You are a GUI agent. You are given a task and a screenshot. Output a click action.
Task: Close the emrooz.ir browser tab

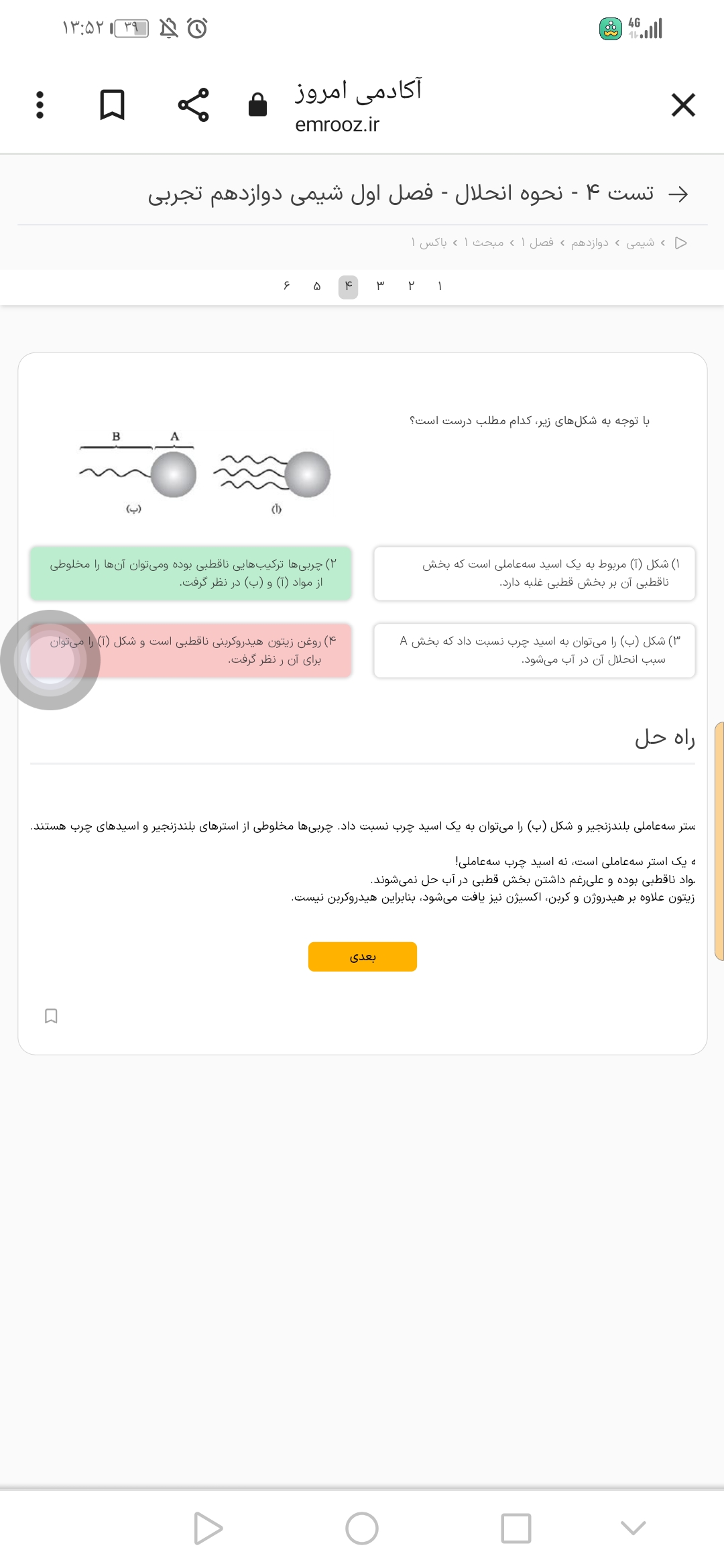(x=683, y=105)
